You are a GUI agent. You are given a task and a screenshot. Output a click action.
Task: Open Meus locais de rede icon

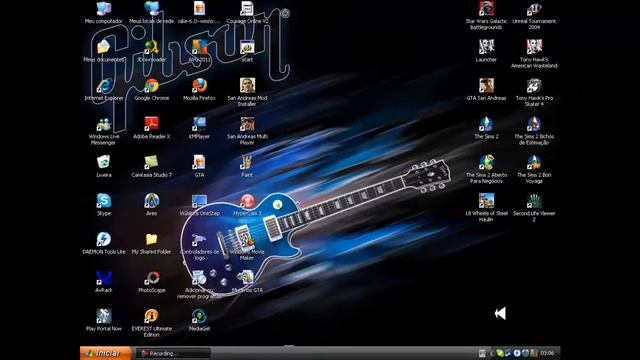(x=151, y=9)
